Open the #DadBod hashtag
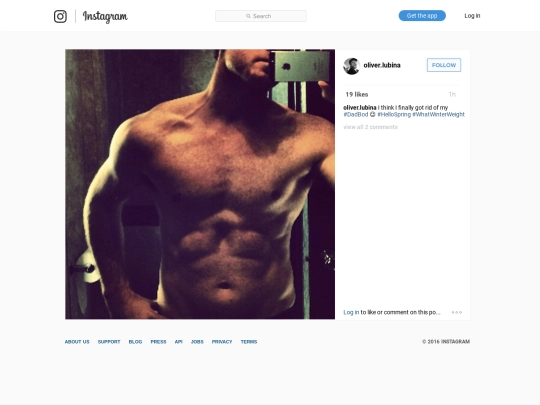The width and height of the screenshot is (540, 405). pyautogui.click(x=356, y=114)
